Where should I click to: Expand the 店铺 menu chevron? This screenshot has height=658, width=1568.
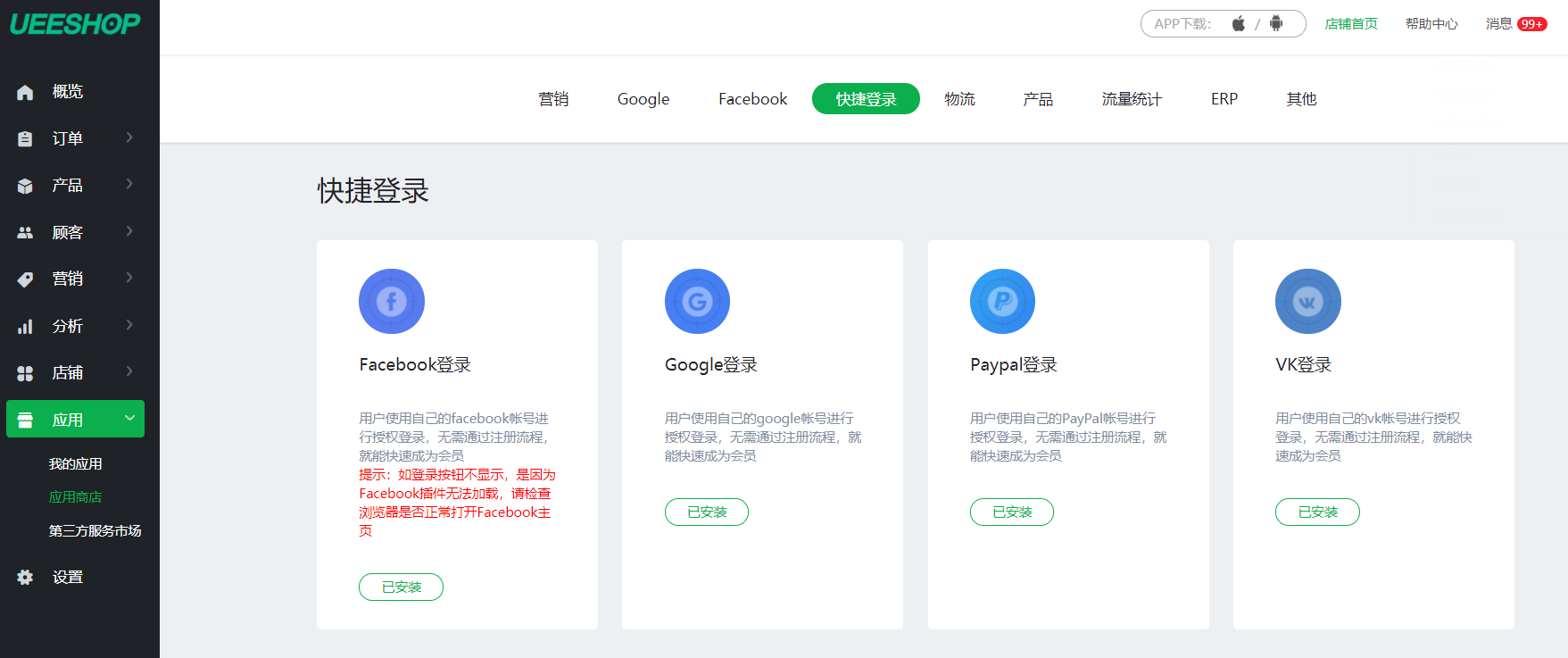(x=129, y=371)
